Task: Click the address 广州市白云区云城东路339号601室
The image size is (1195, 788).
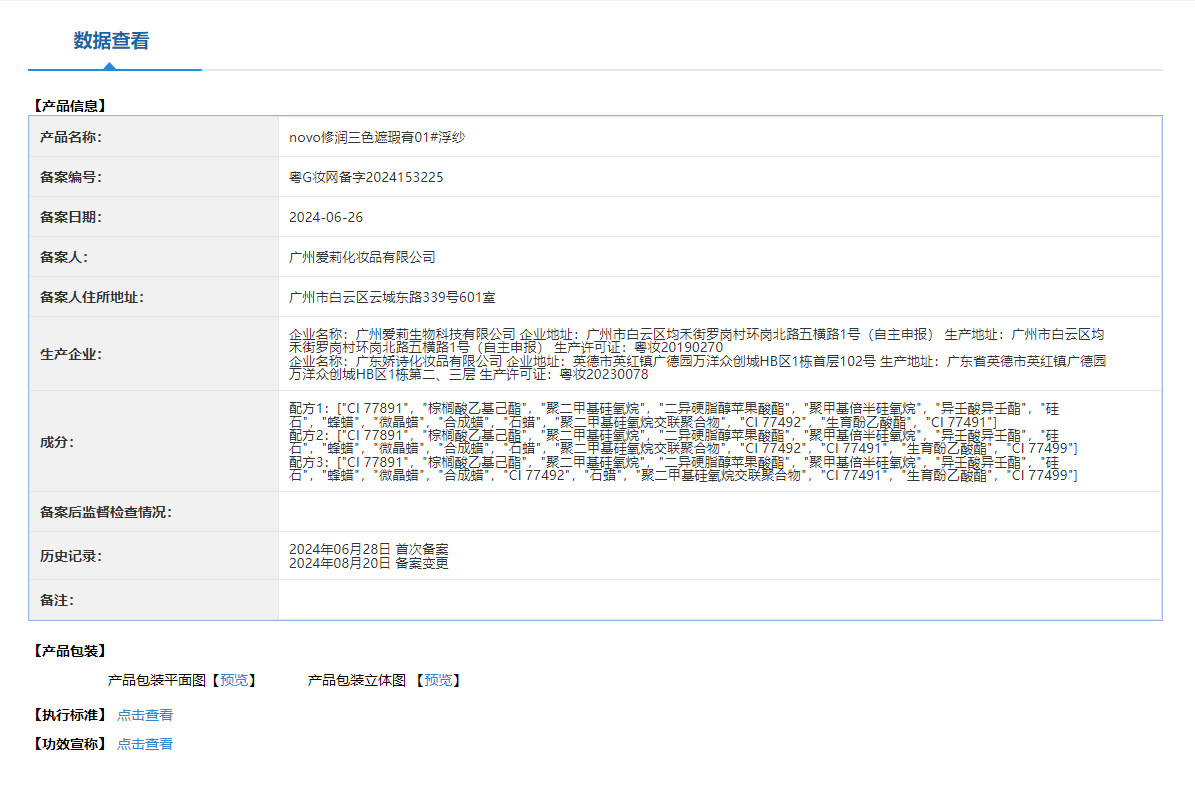Action: click(x=392, y=297)
